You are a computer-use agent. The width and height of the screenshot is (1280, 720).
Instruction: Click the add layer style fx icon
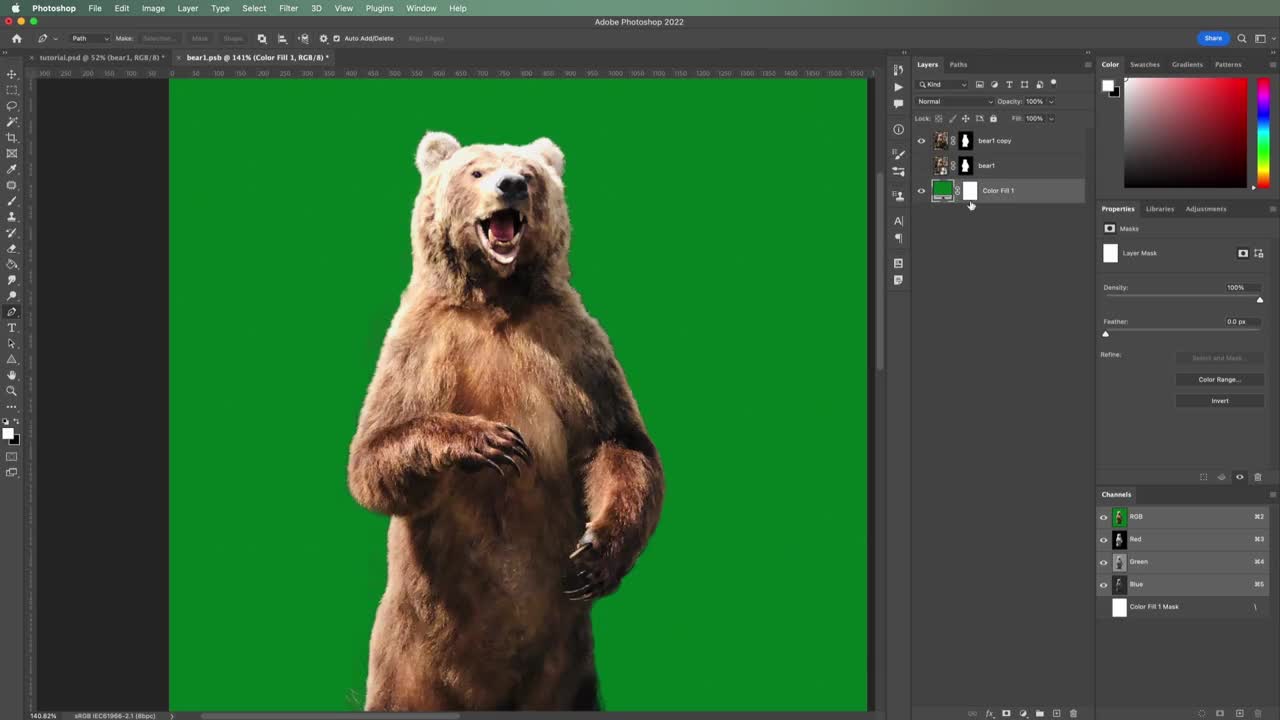point(990,713)
